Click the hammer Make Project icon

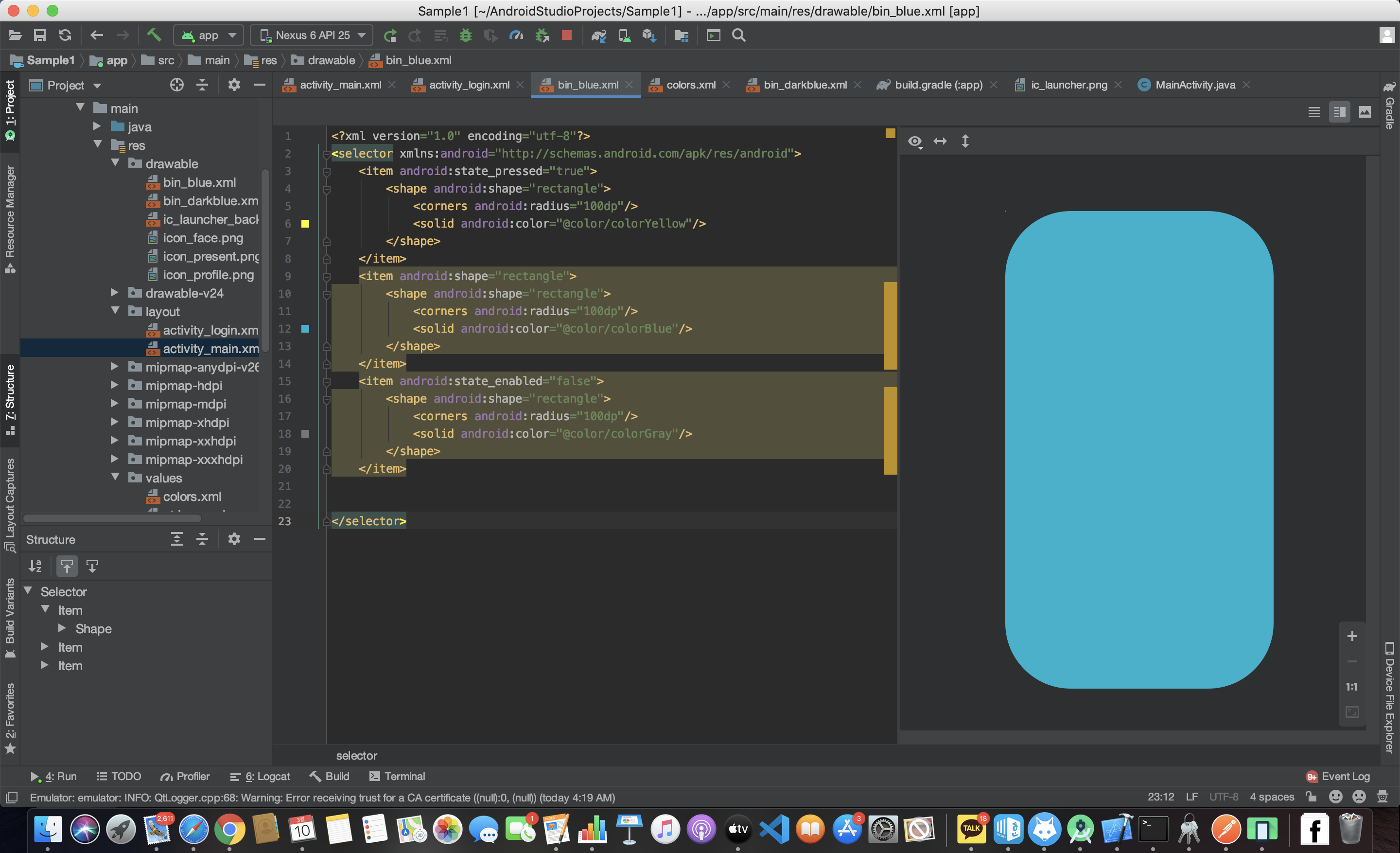154,35
